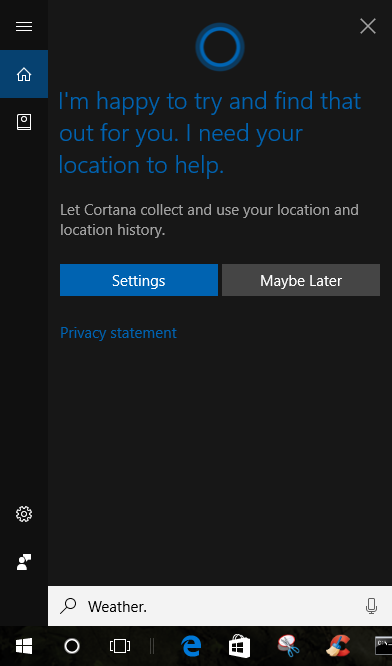The height and width of the screenshot is (666, 392).
Task: Go to Cortana Home
Action: click(24, 74)
